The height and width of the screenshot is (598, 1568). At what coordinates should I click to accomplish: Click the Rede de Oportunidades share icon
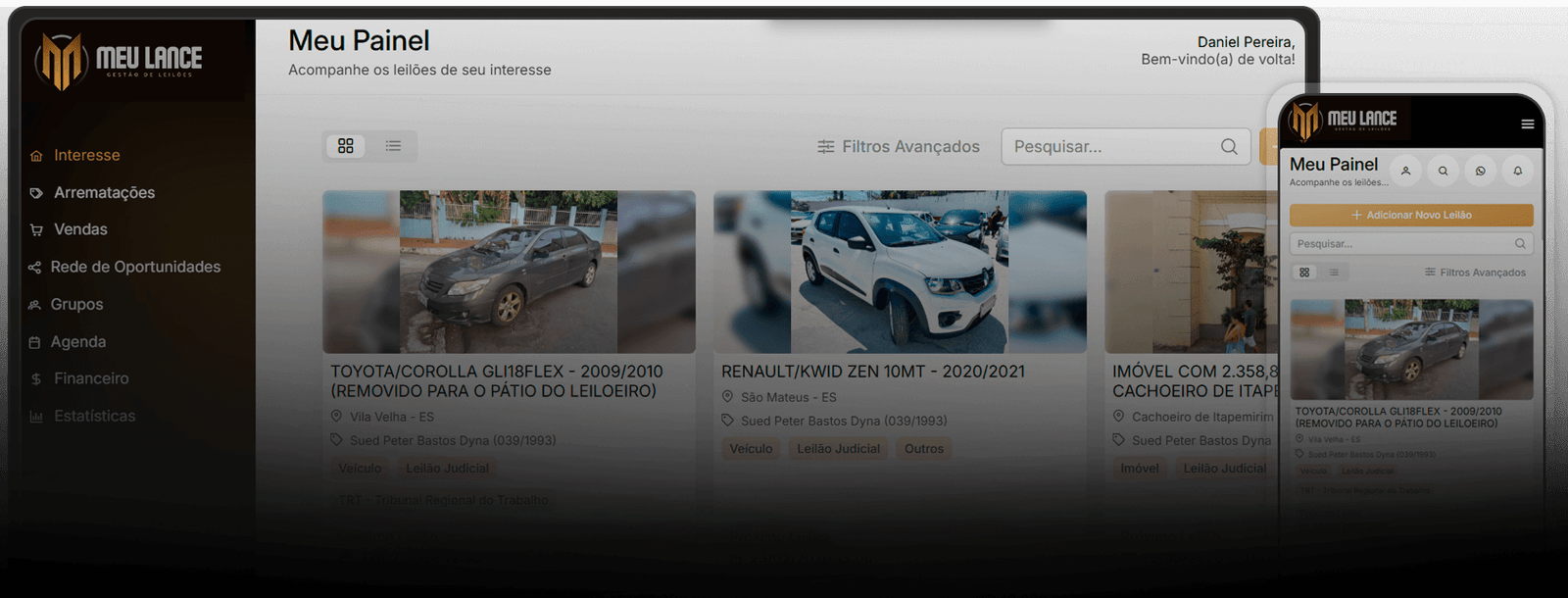tap(34, 267)
